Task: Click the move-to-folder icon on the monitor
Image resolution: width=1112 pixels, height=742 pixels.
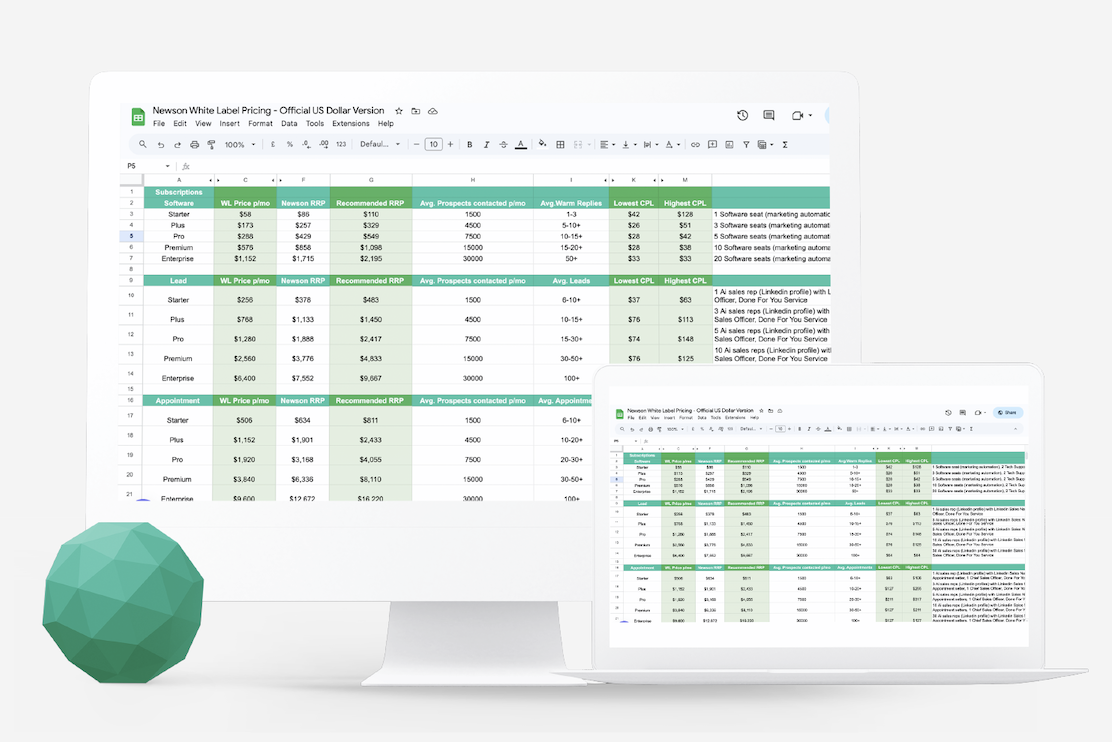Action: point(416,111)
